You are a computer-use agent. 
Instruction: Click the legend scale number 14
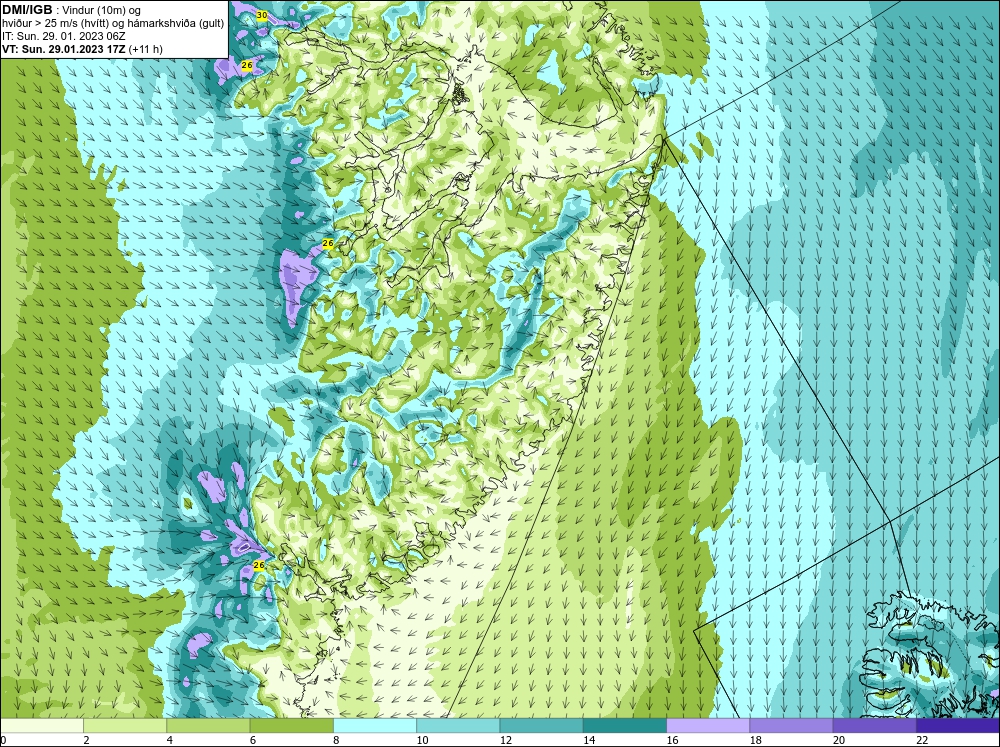tap(589, 740)
